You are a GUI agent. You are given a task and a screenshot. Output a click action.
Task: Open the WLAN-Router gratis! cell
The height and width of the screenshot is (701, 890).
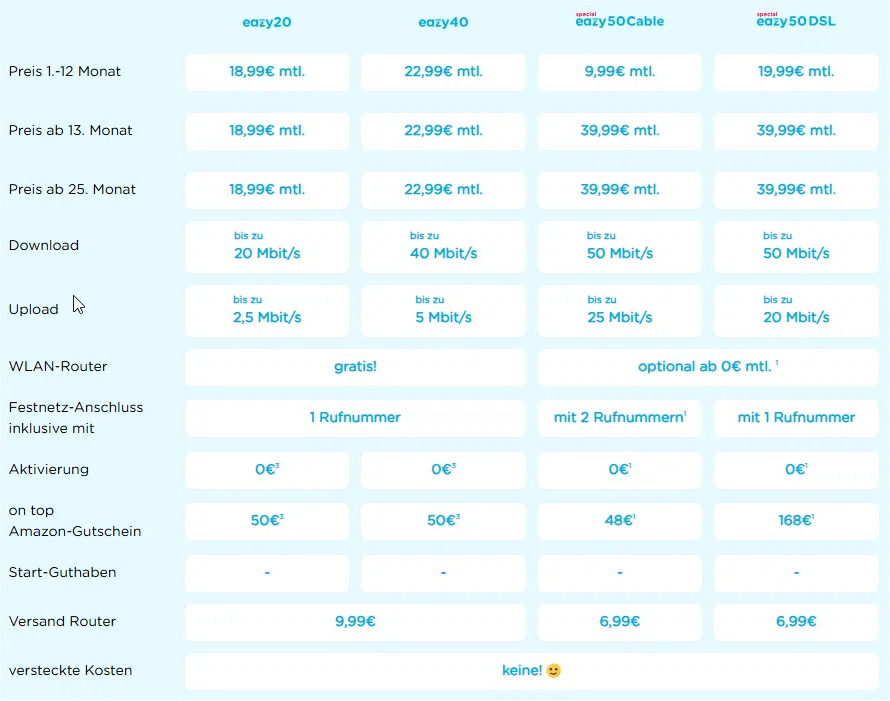click(x=355, y=367)
